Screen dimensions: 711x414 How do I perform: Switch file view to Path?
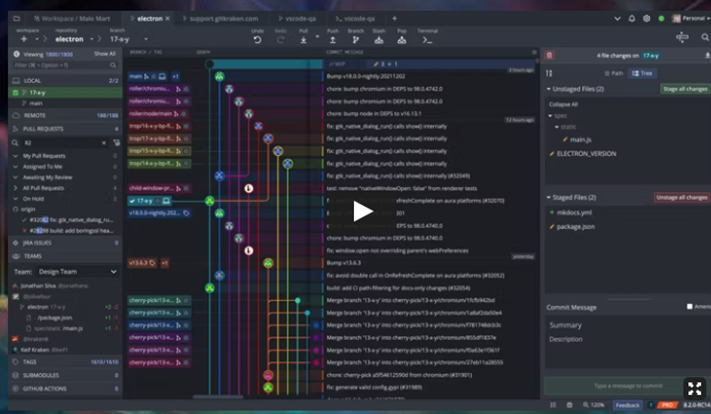pyautogui.click(x=614, y=73)
